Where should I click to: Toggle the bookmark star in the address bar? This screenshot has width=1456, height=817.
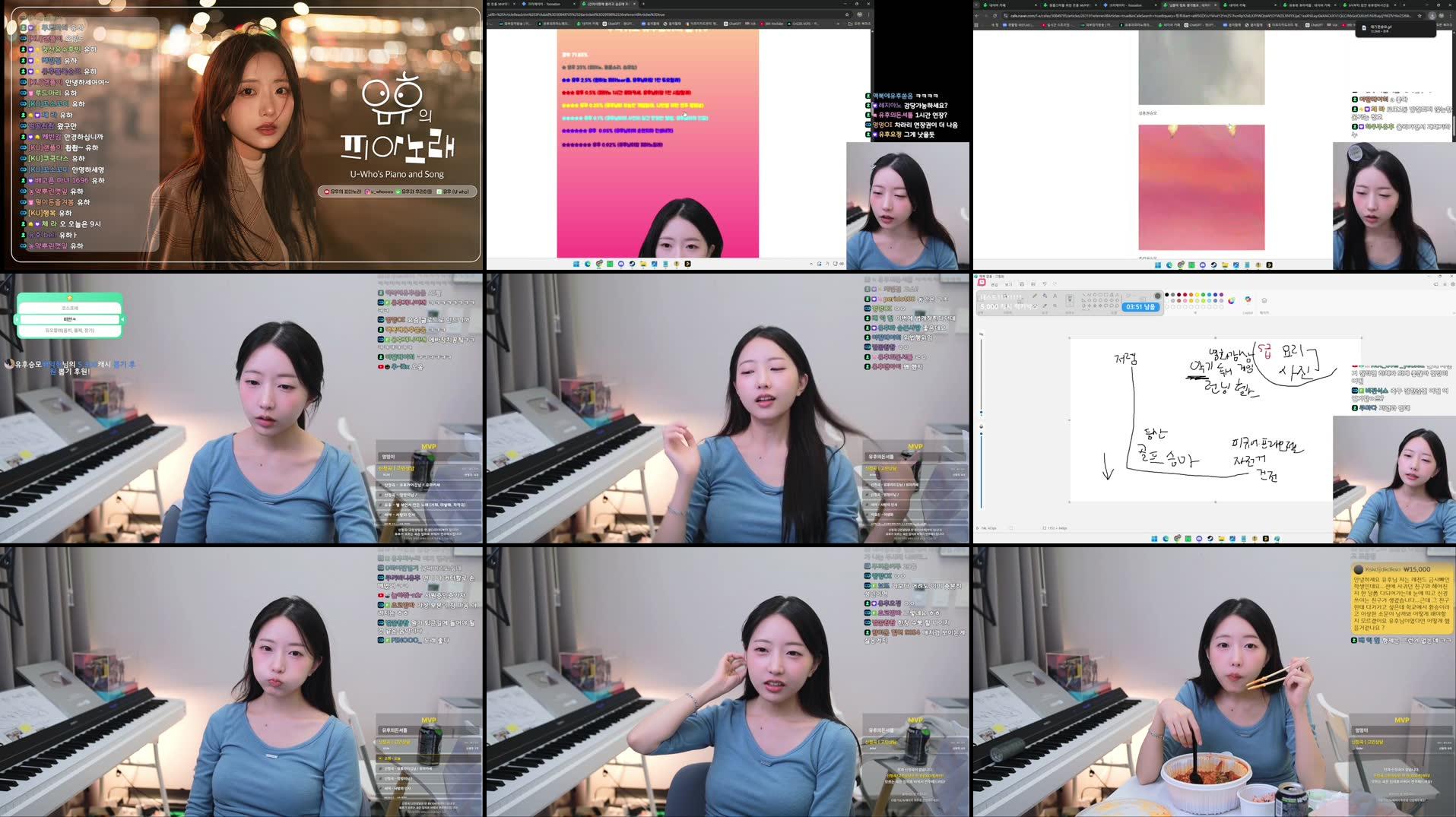(1420, 15)
